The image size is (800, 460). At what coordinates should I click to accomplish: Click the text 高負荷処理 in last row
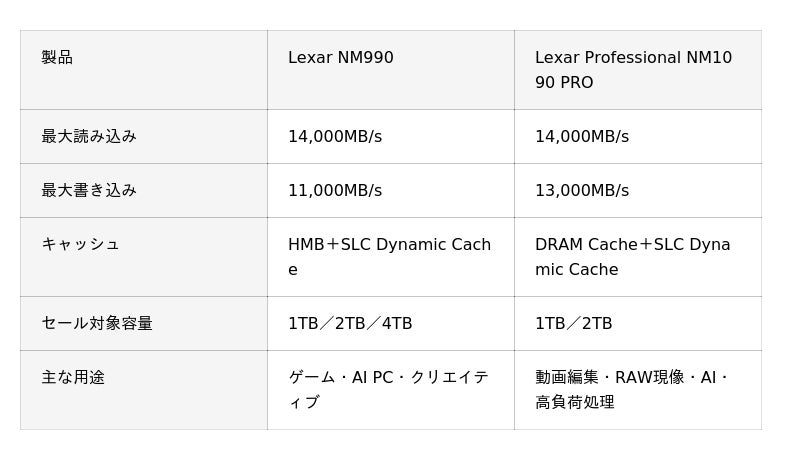[x=574, y=402]
